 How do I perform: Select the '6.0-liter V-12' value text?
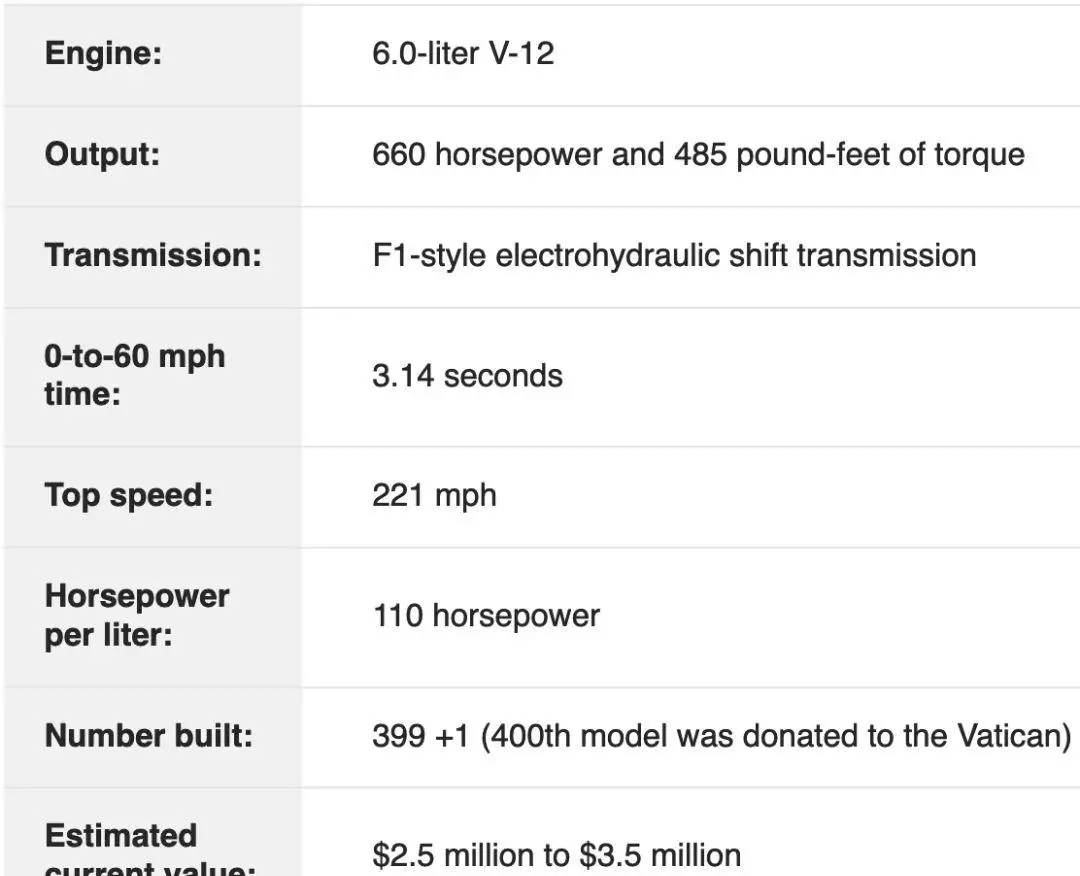pyautogui.click(x=463, y=54)
